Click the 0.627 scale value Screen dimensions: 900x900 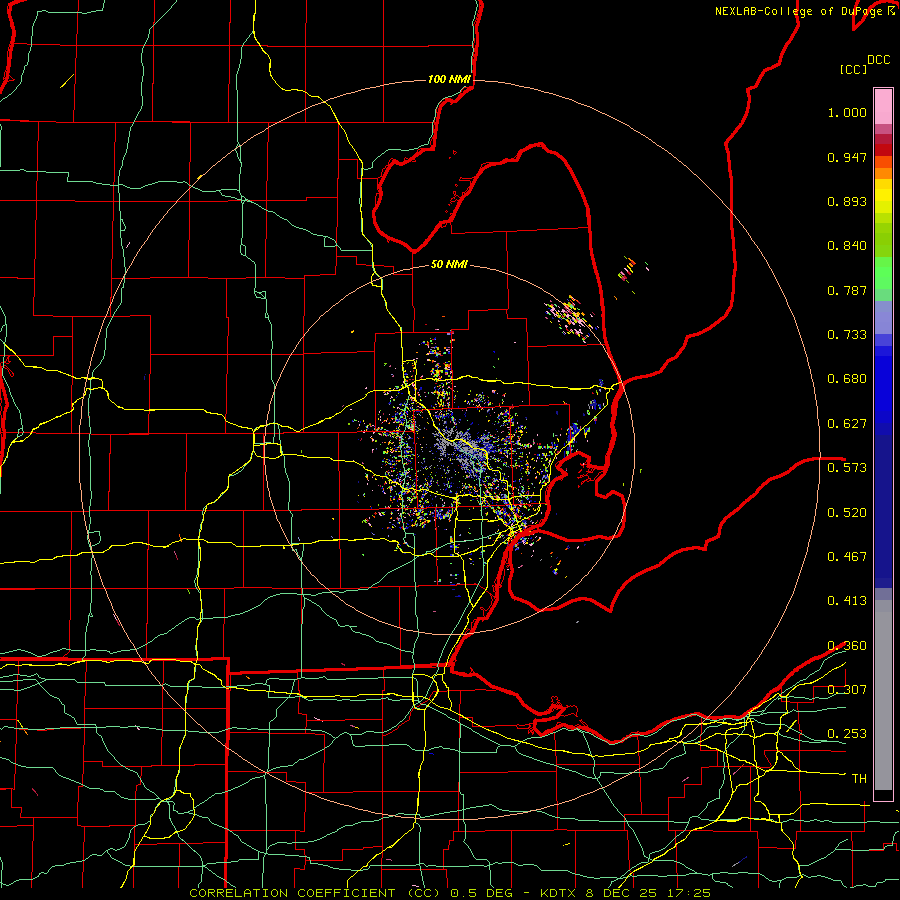point(847,424)
